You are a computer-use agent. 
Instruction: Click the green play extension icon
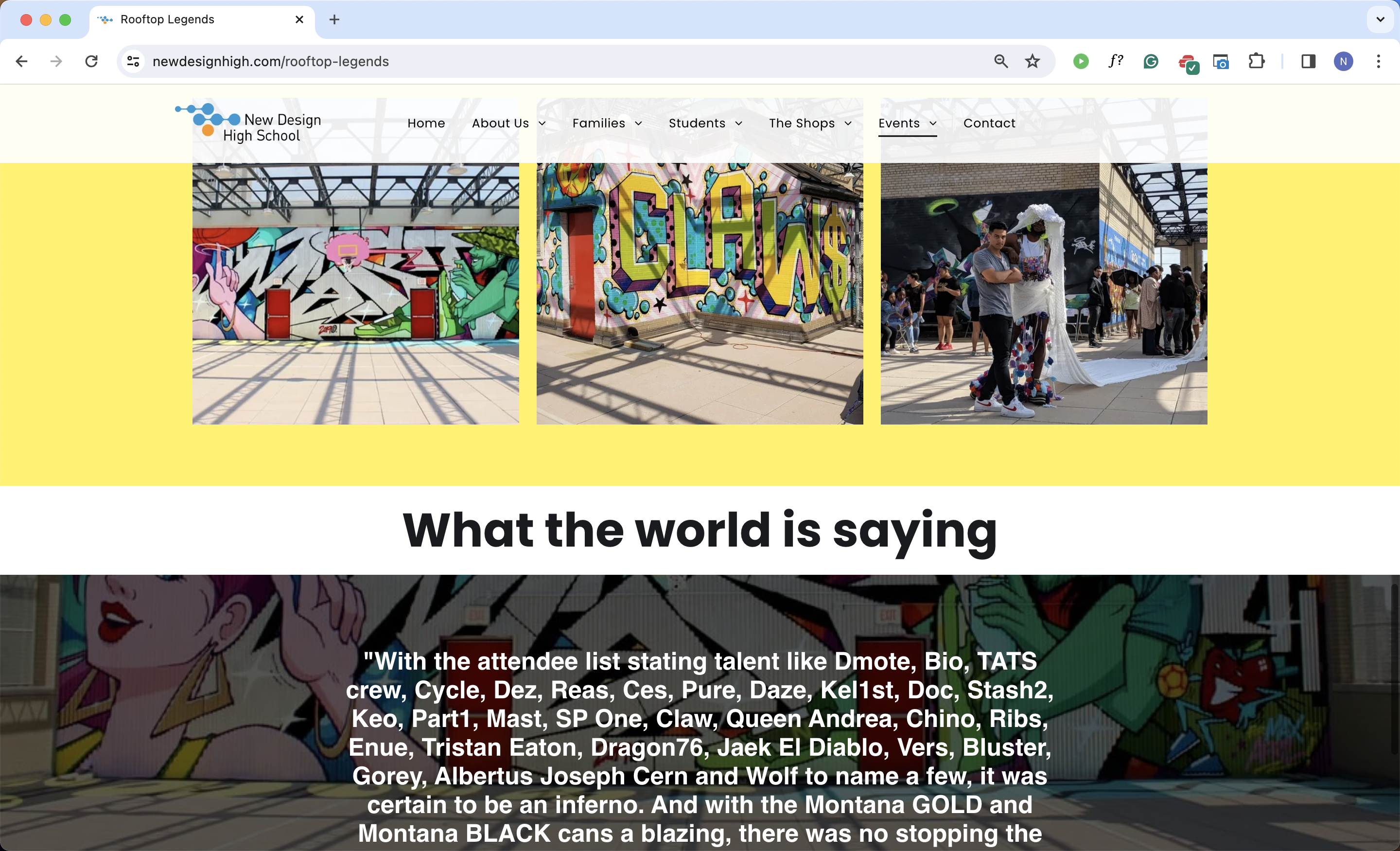pos(1081,61)
